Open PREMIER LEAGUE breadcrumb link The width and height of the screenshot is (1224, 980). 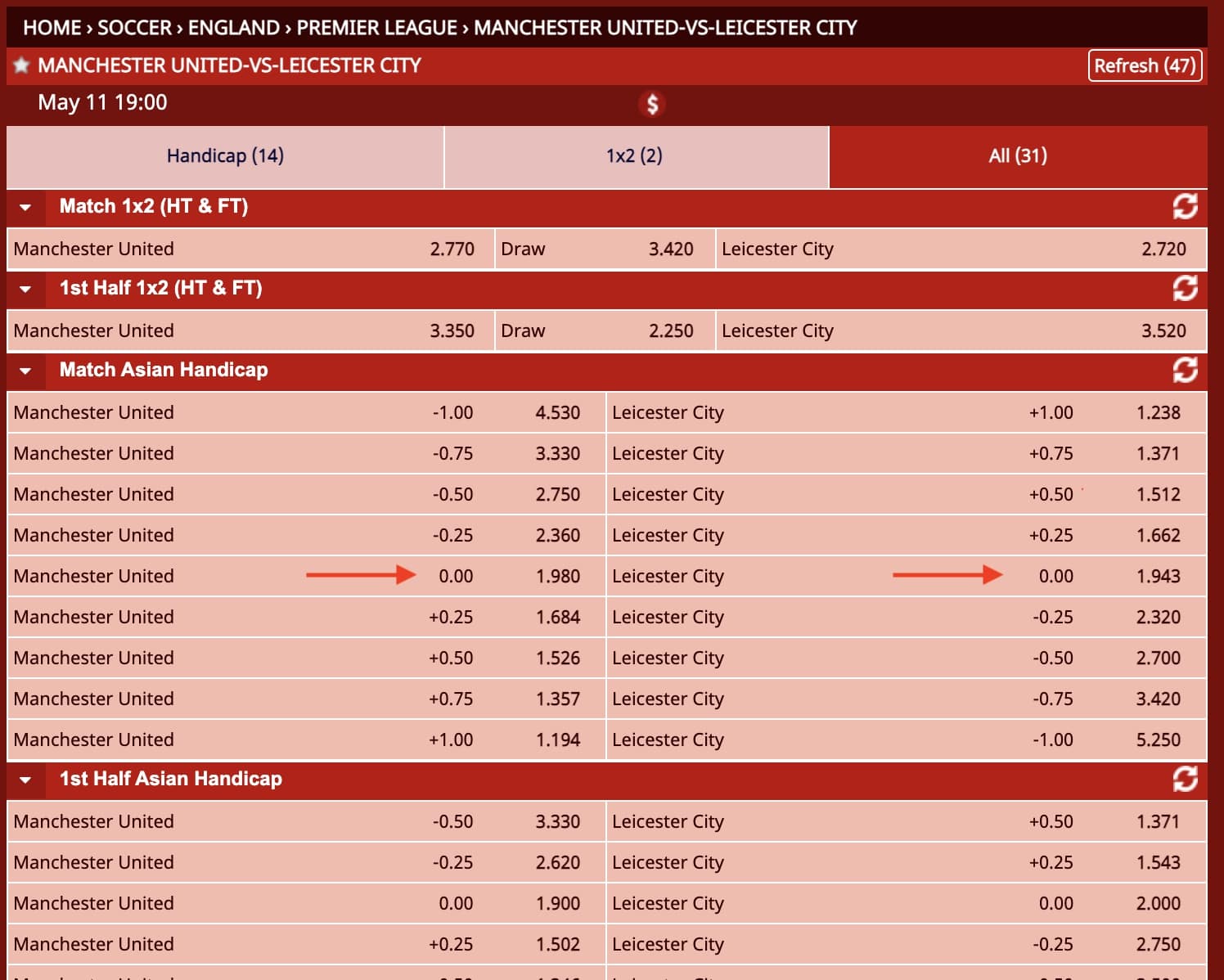coord(376,28)
